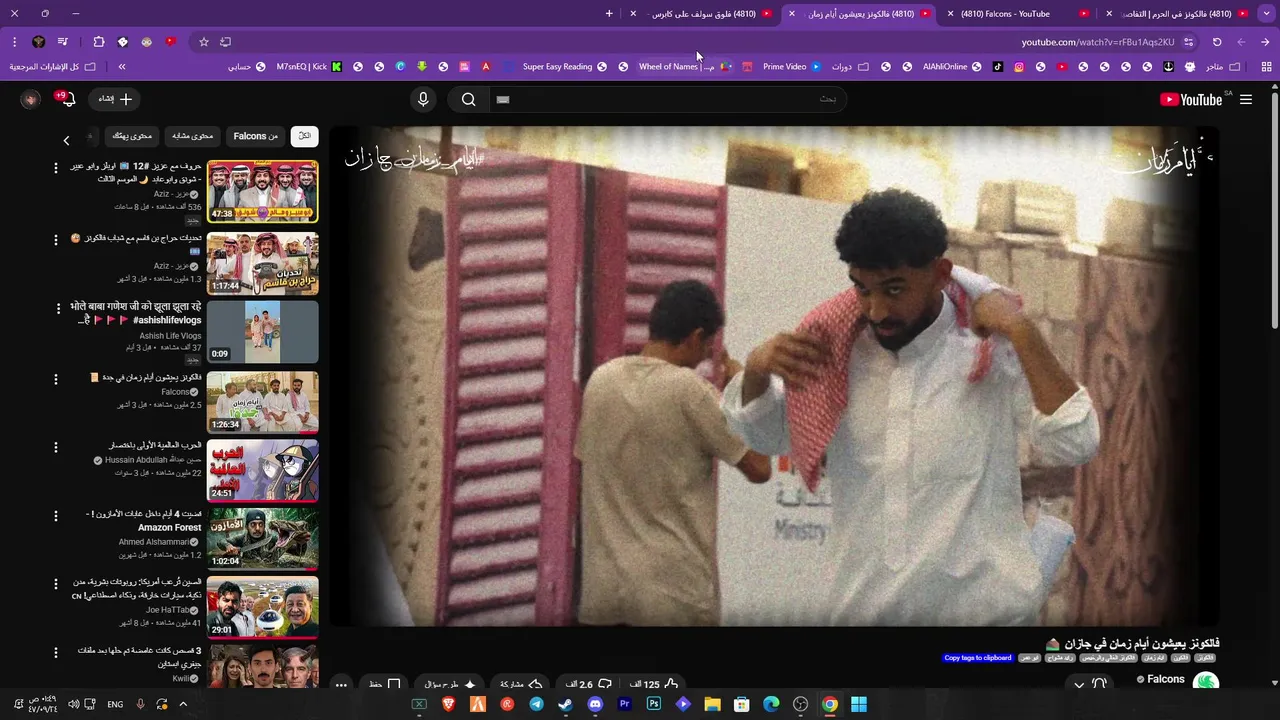
Task: Share the video with مشاركة
Action: (521, 684)
